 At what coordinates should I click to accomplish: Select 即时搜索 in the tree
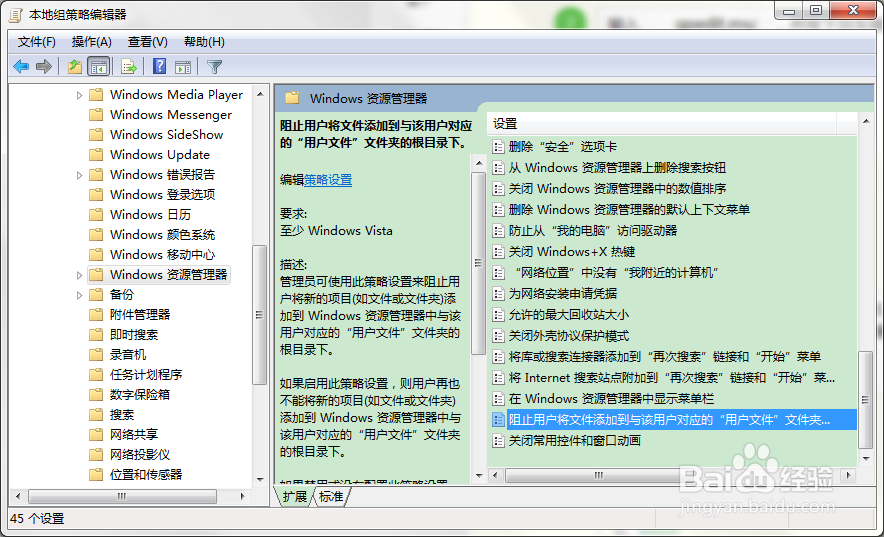(134, 335)
